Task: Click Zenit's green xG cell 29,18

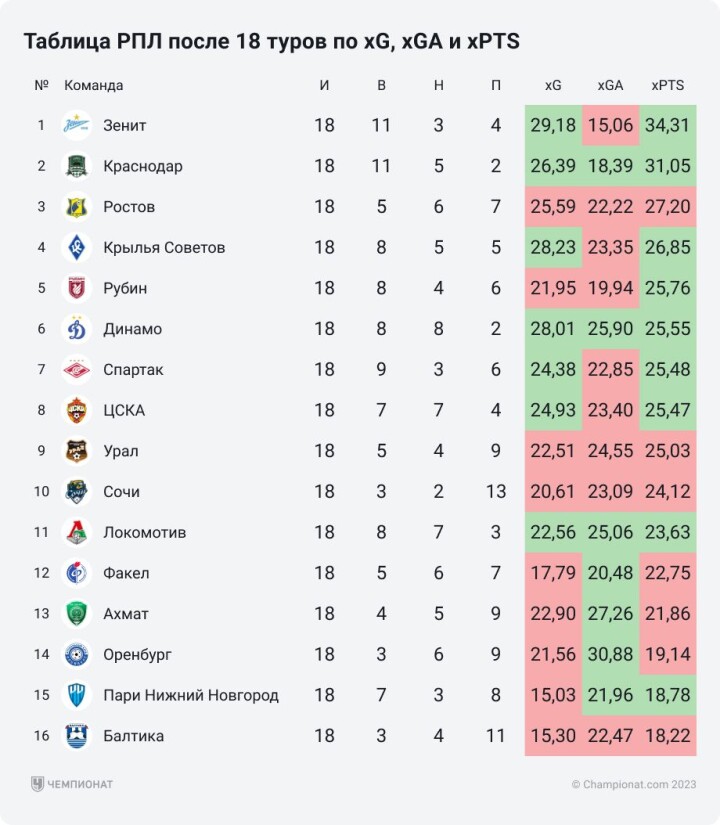Action: (x=553, y=125)
